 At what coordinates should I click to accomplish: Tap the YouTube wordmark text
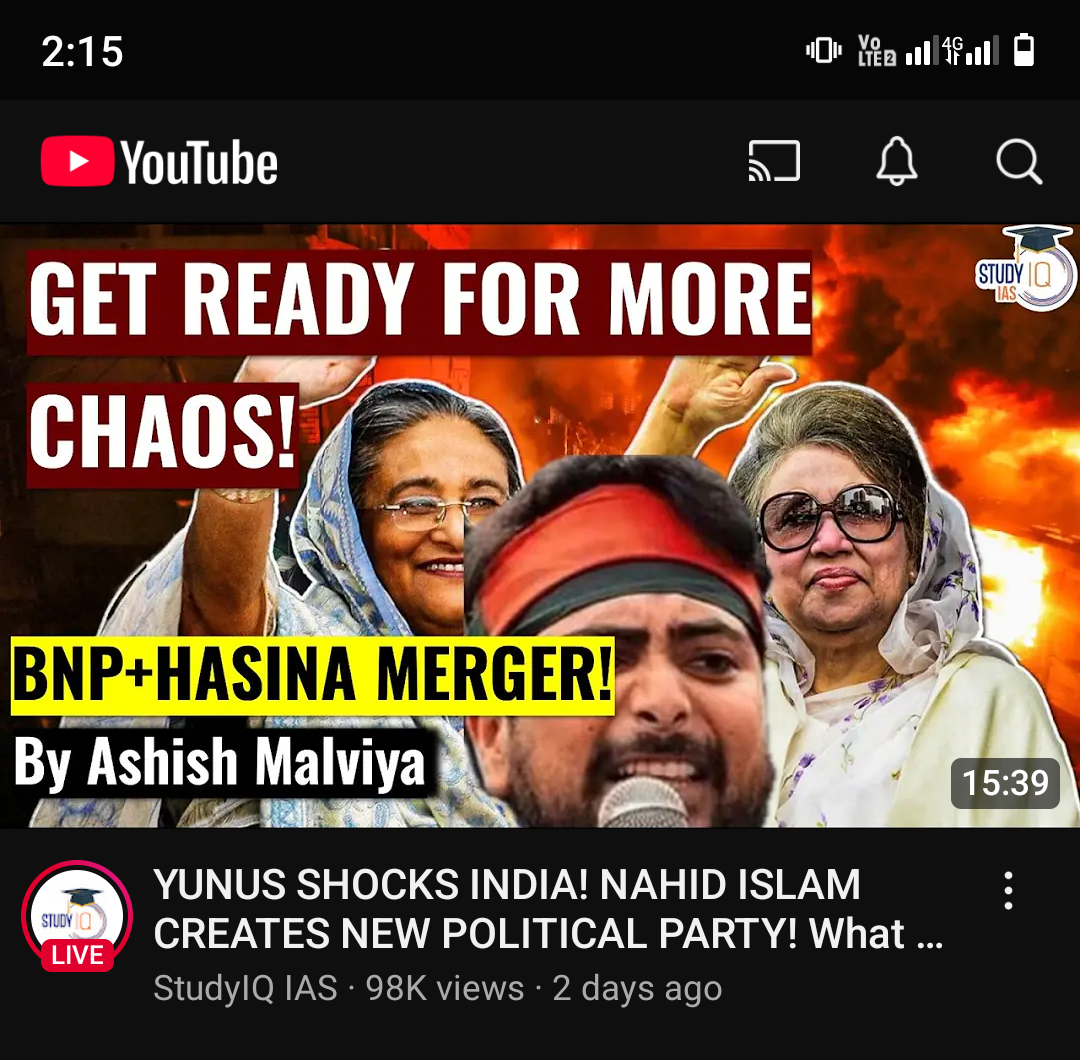[200, 163]
